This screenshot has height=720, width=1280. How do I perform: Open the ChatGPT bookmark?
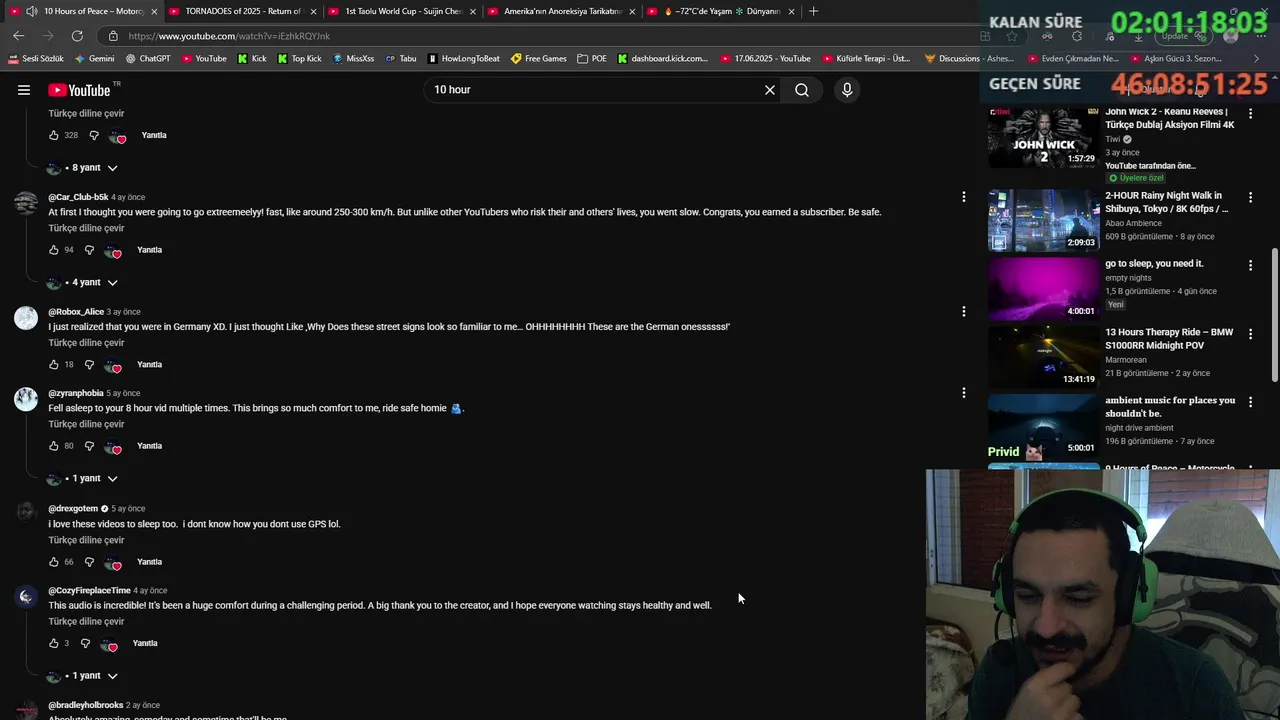[148, 59]
